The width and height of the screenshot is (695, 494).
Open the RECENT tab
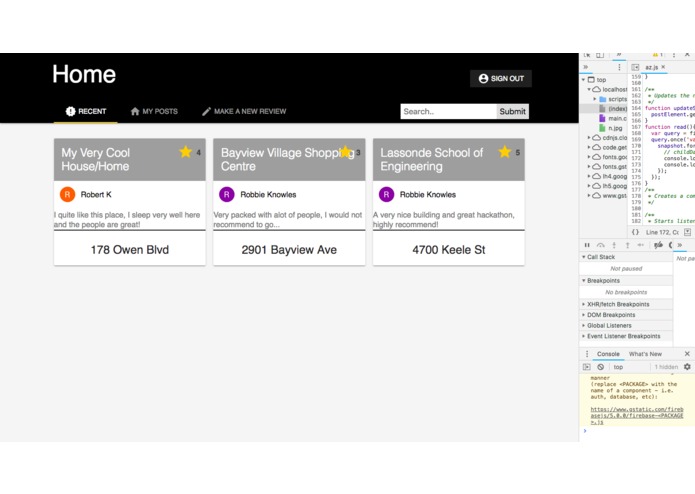coord(86,111)
